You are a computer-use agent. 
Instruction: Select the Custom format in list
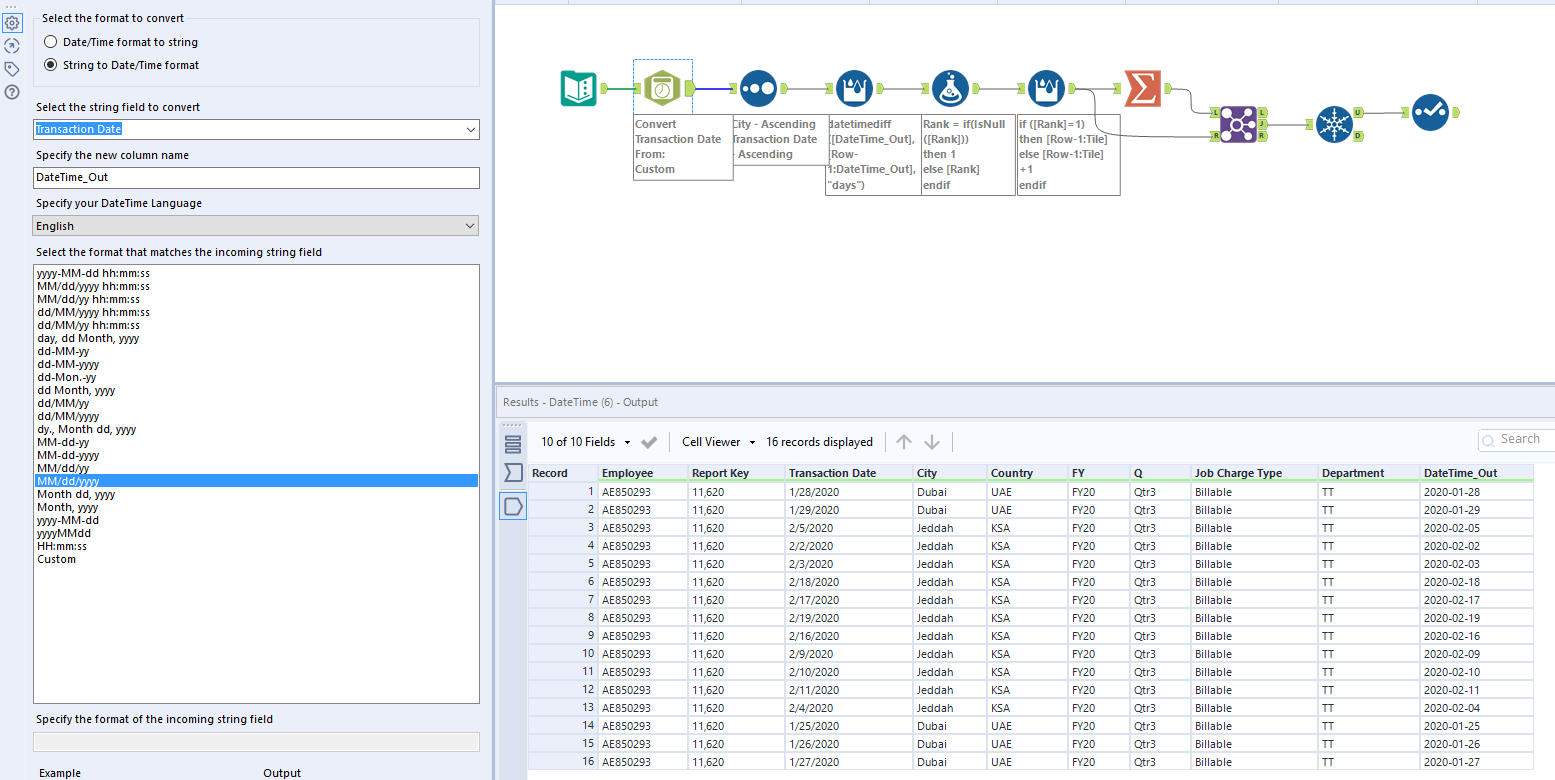(57, 559)
